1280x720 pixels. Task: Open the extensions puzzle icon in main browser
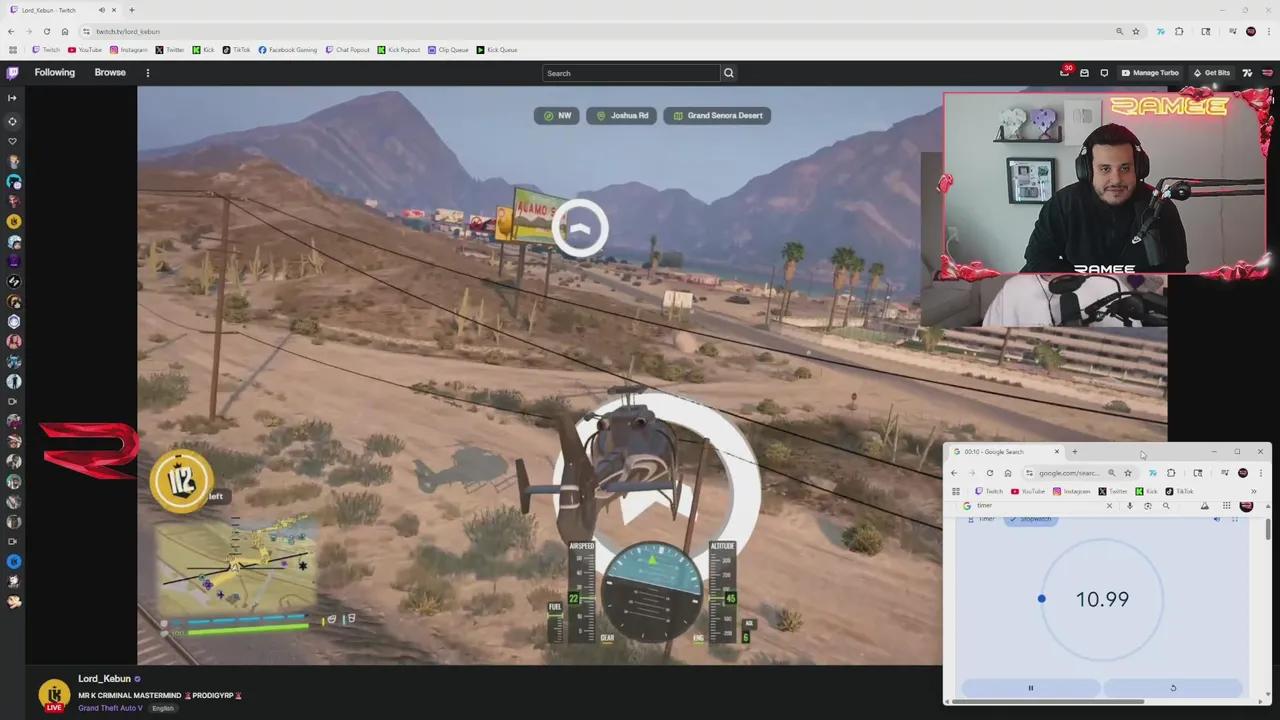coord(1179,31)
